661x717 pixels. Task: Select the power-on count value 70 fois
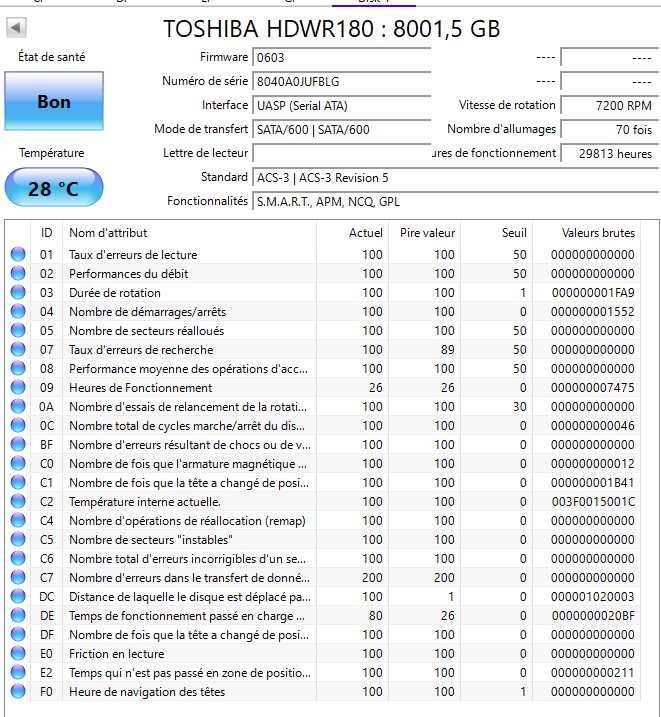[609, 129]
